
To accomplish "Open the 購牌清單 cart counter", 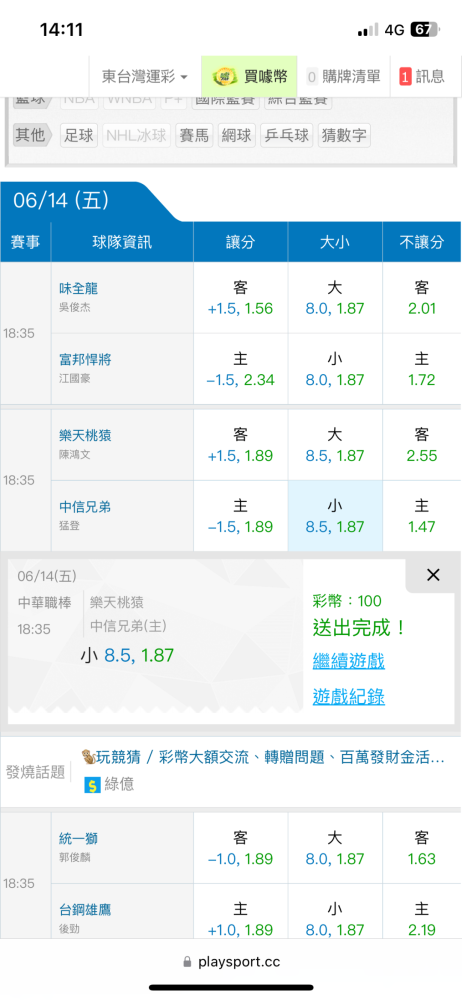I will (343, 77).
